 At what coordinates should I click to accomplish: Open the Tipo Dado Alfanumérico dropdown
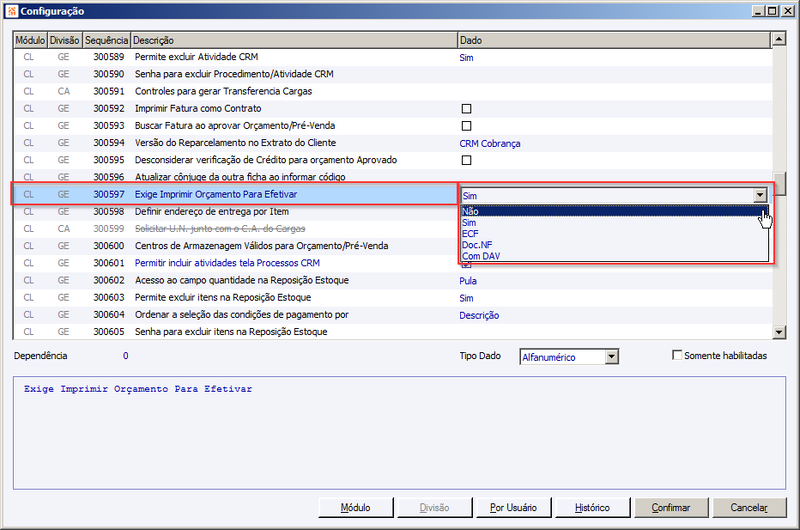pos(612,357)
